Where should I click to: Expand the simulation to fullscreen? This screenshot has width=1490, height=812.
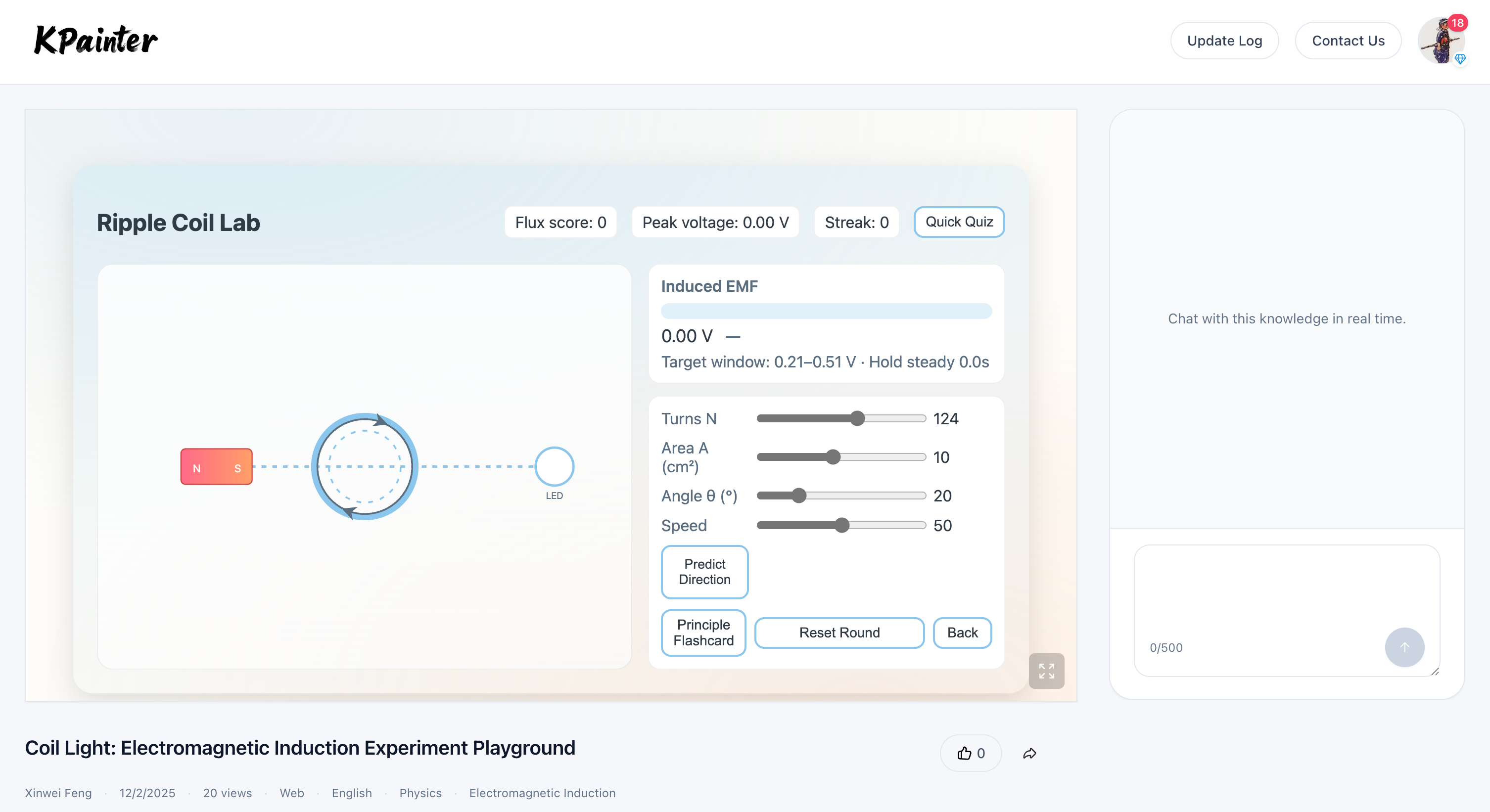coord(1046,671)
